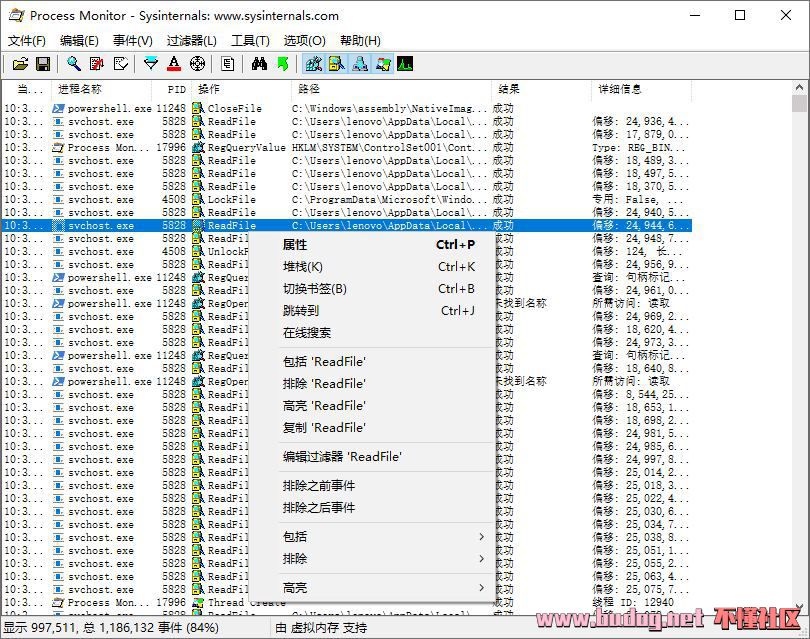Click the scrollbar down arrow
The image size is (810, 639).
[799, 607]
